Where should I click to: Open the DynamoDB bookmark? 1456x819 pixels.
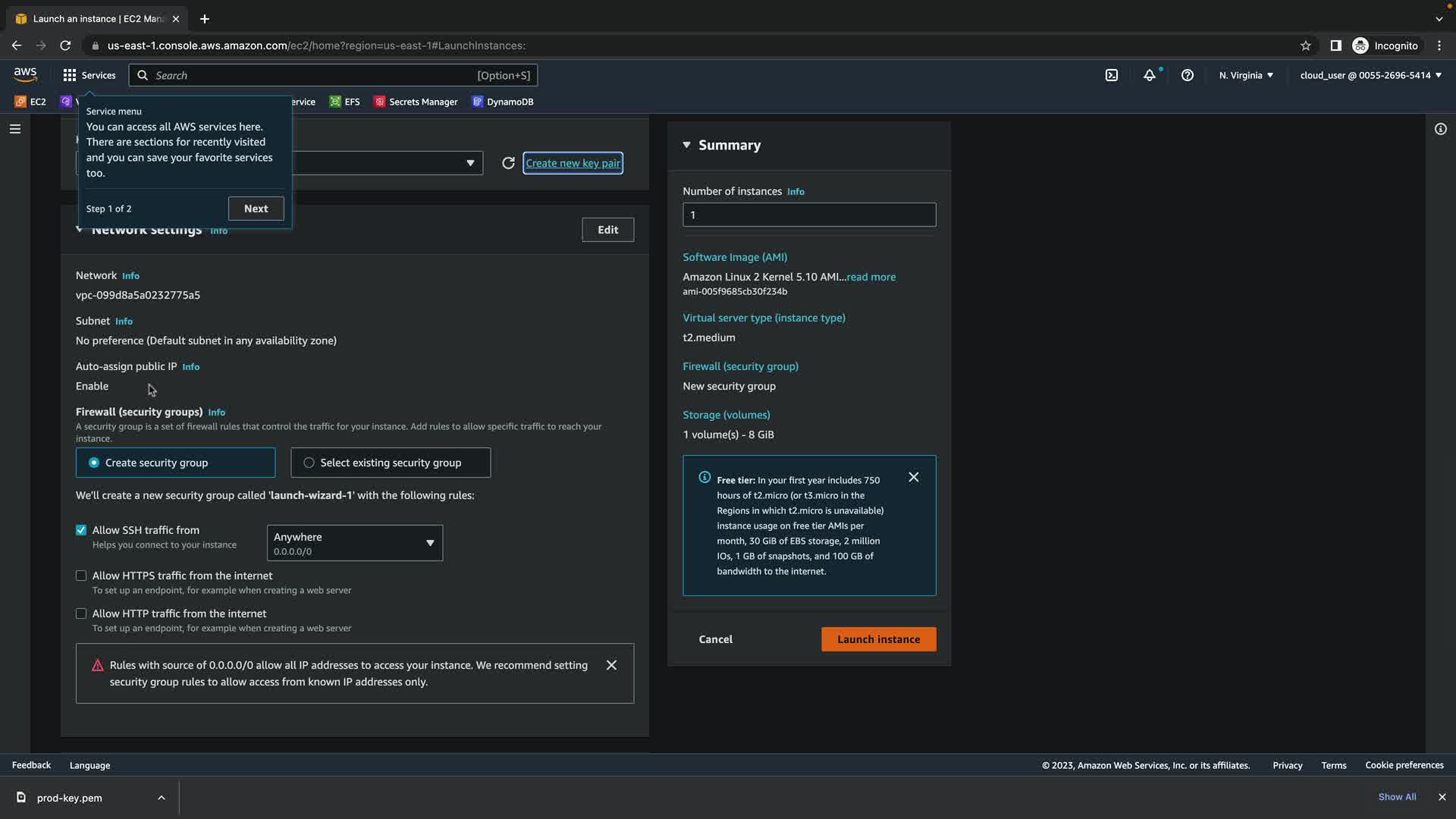[503, 102]
